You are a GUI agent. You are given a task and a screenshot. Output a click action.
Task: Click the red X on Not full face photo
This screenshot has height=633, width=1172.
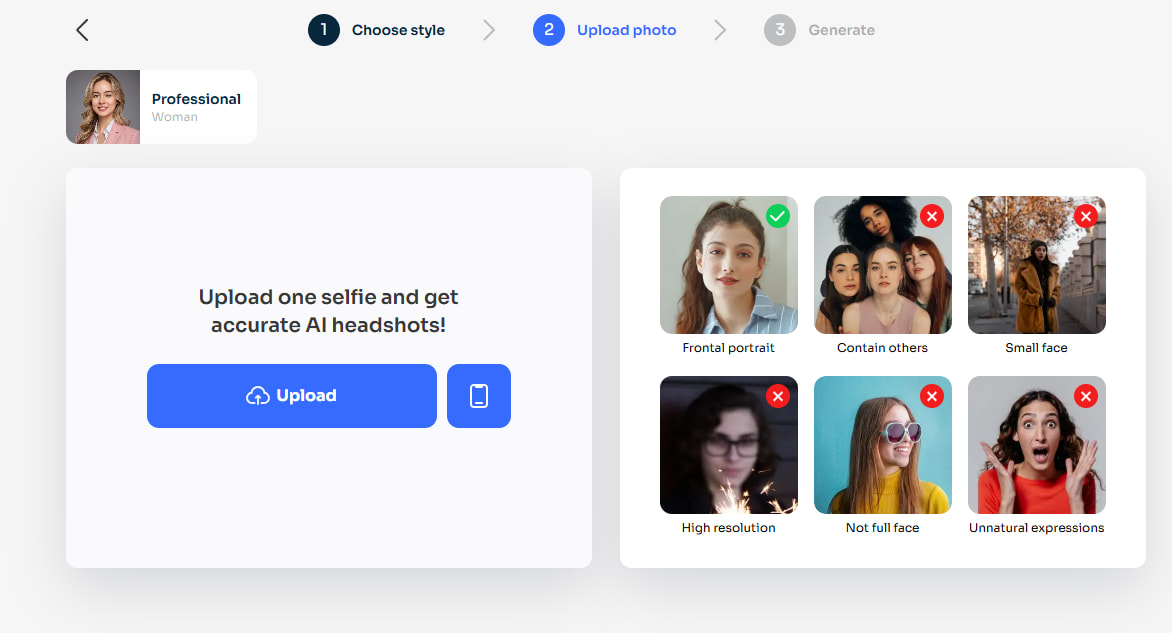tap(931, 396)
